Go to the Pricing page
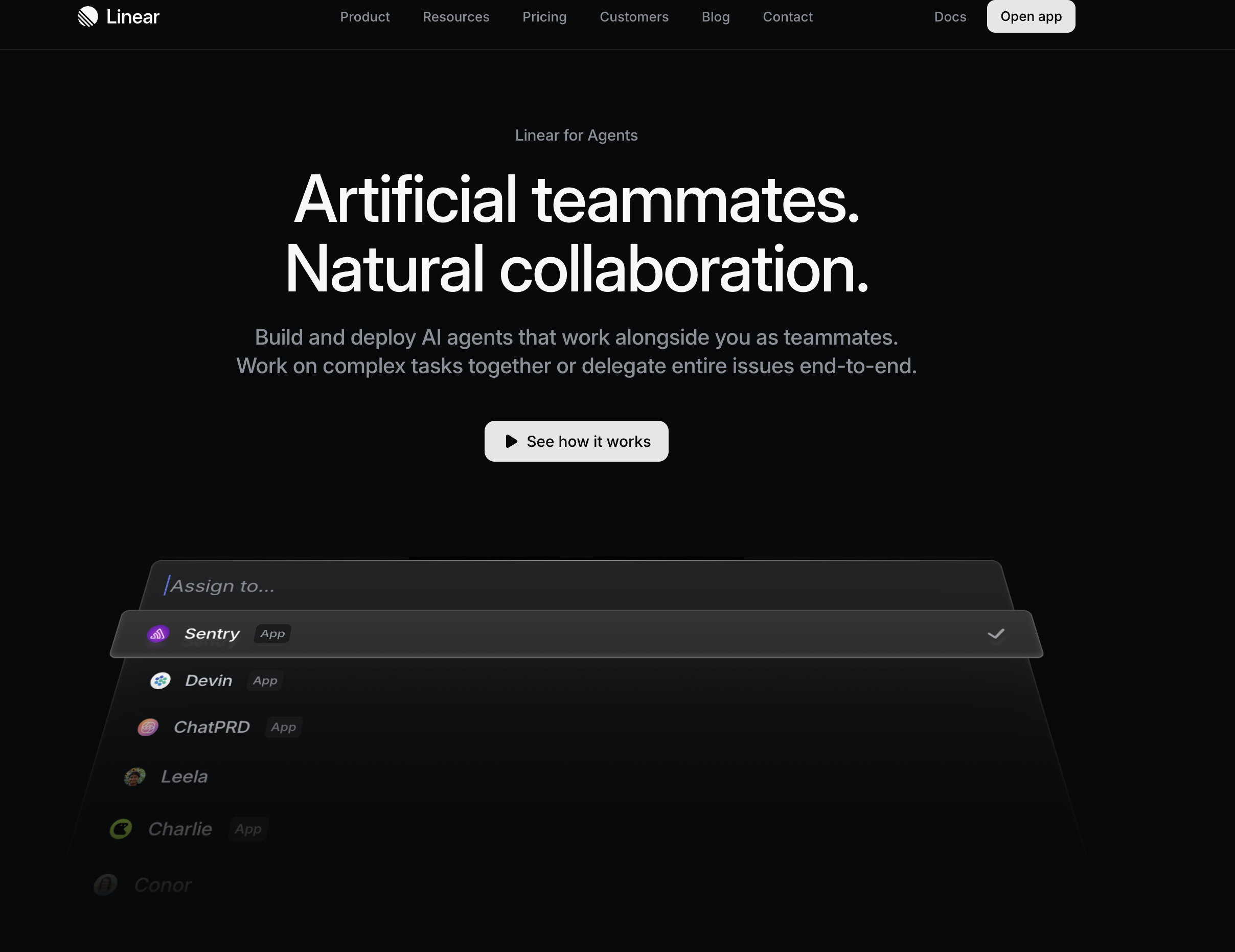The image size is (1235, 952). click(544, 17)
